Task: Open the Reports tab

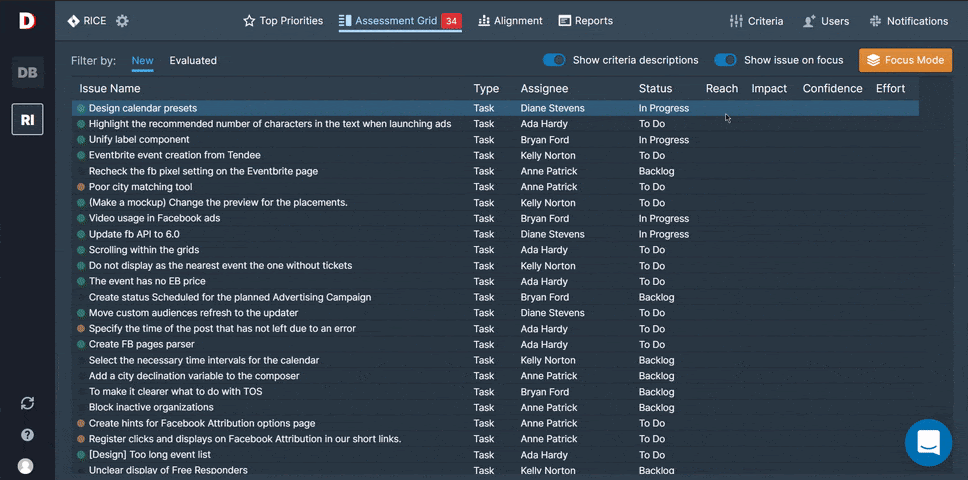Action: [x=586, y=21]
